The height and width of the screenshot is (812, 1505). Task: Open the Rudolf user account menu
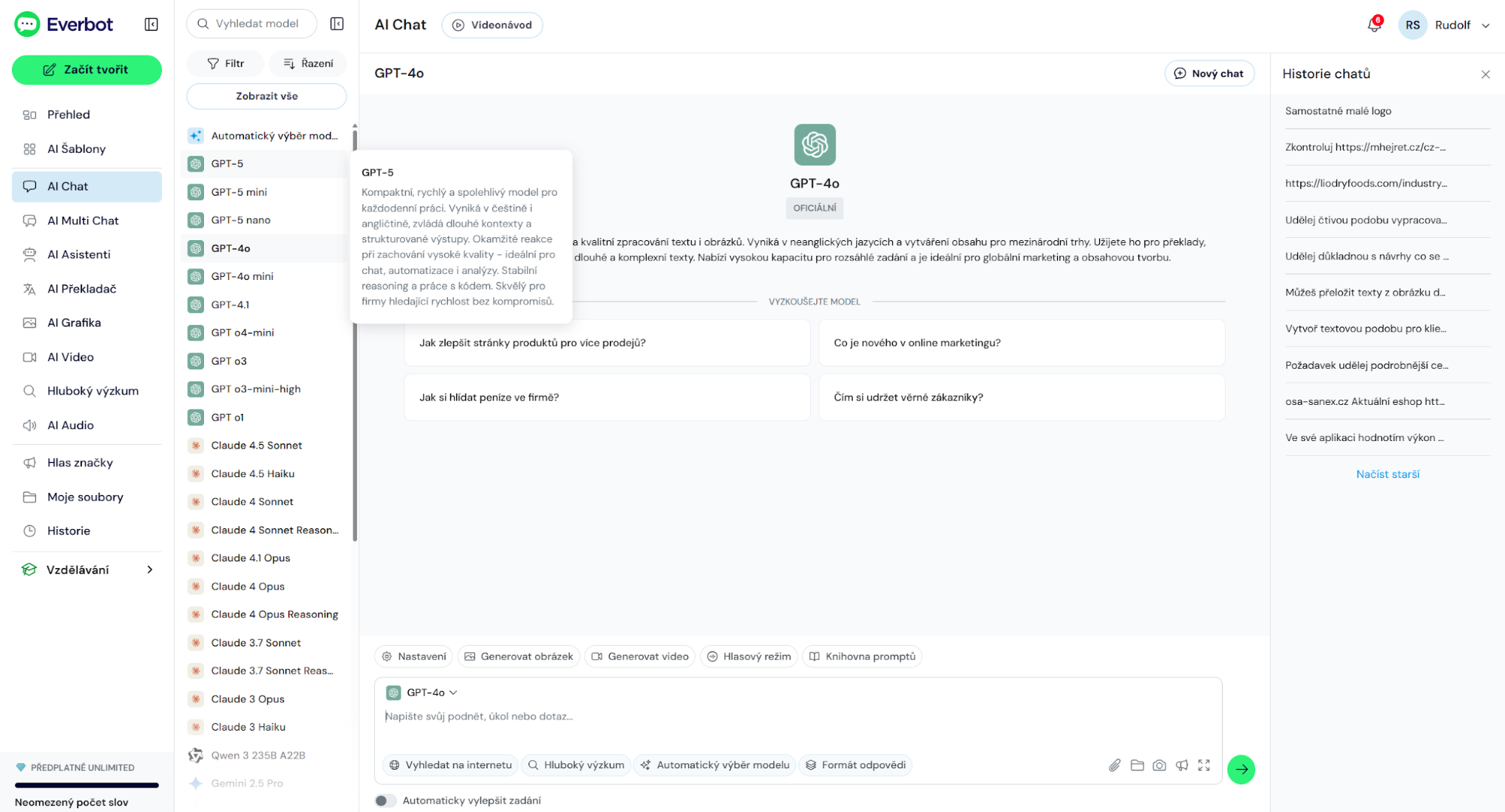tap(1445, 25)
